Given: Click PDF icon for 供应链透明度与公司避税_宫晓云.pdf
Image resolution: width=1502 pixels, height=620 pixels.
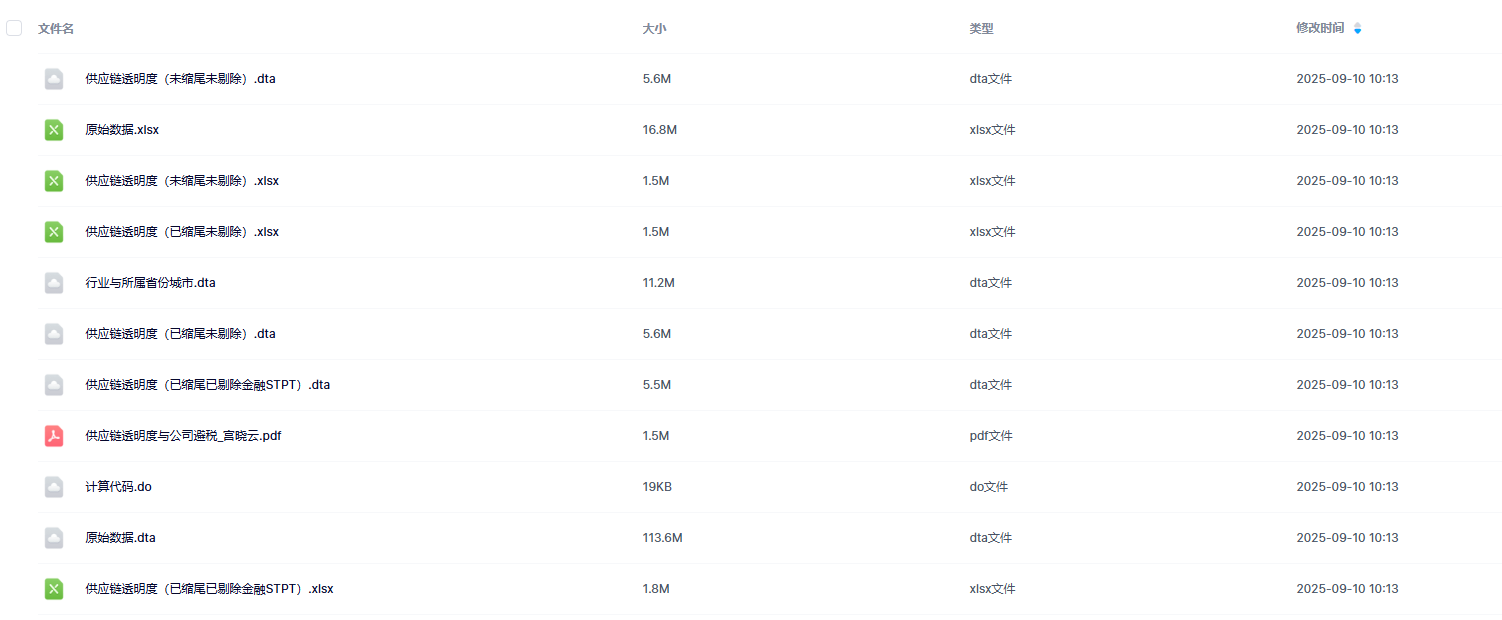Looking at the screenshot, I should click(54, 436).
